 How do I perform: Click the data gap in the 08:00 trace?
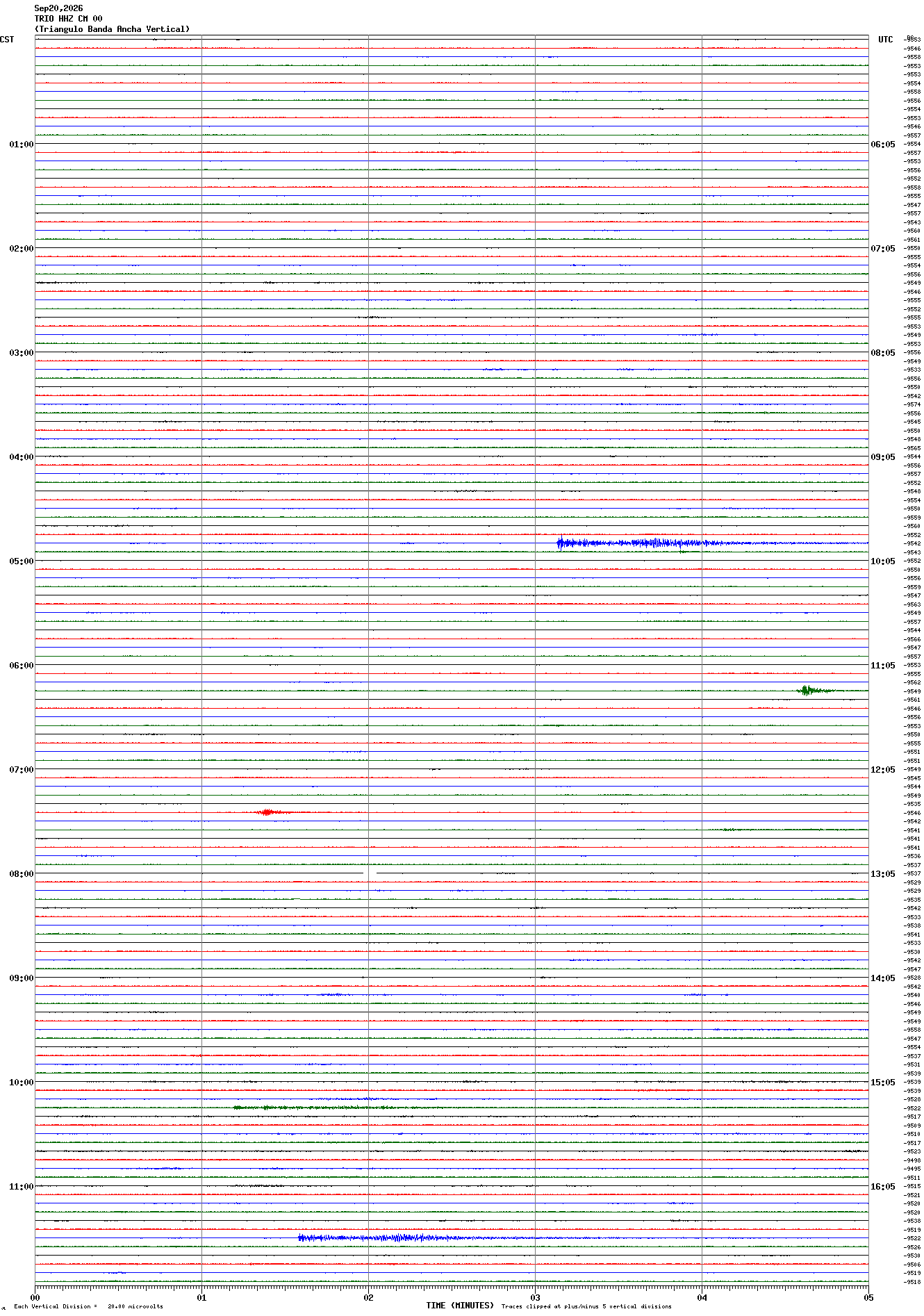pos(370,873)
